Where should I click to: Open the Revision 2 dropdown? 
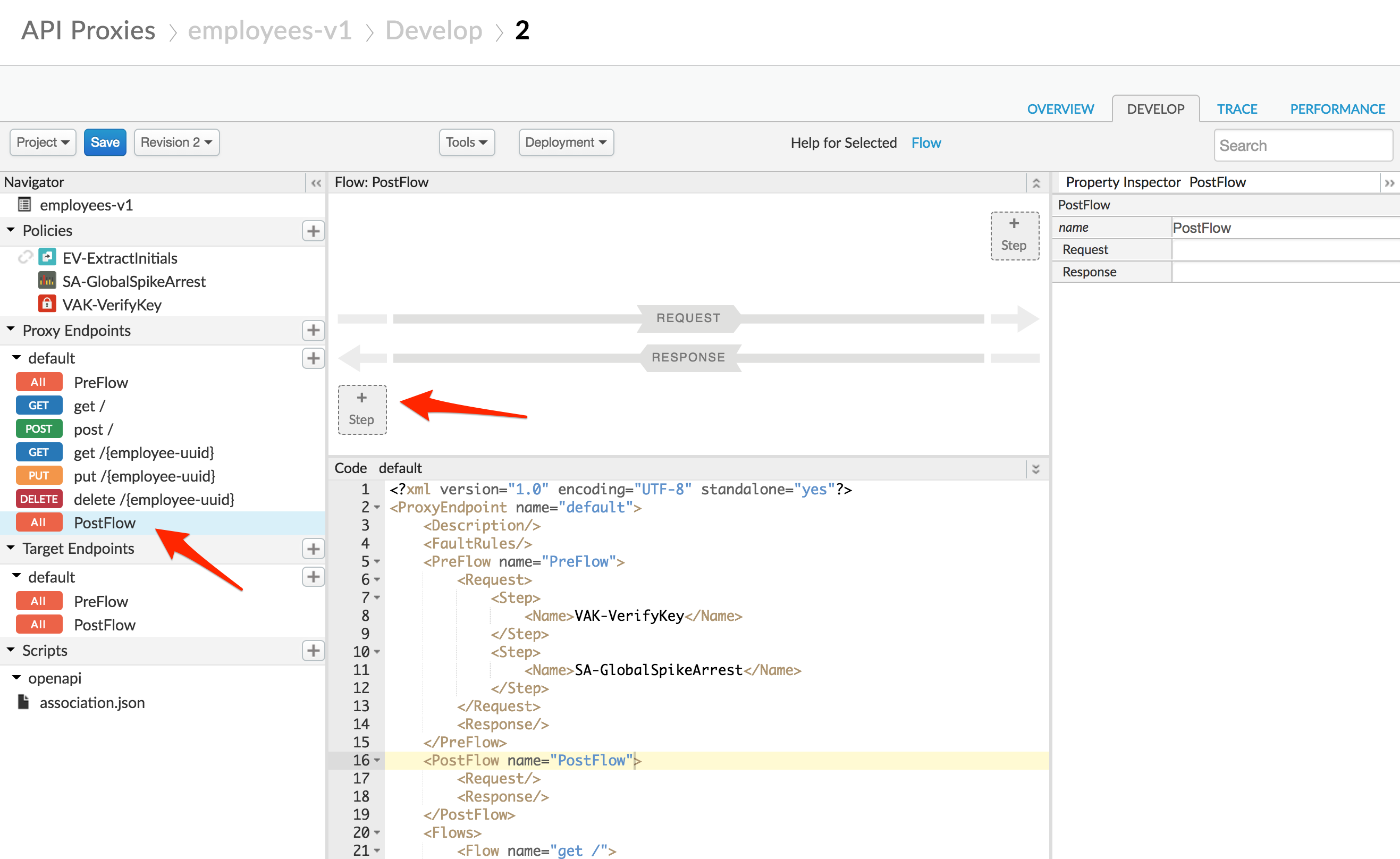point(176,142)
